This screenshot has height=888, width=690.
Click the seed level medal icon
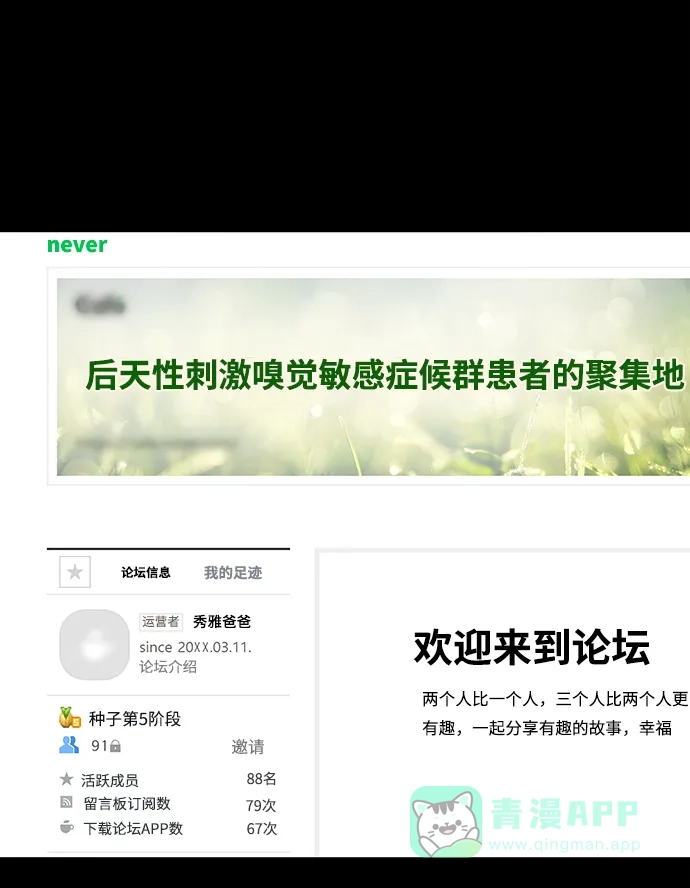[70, 718]
